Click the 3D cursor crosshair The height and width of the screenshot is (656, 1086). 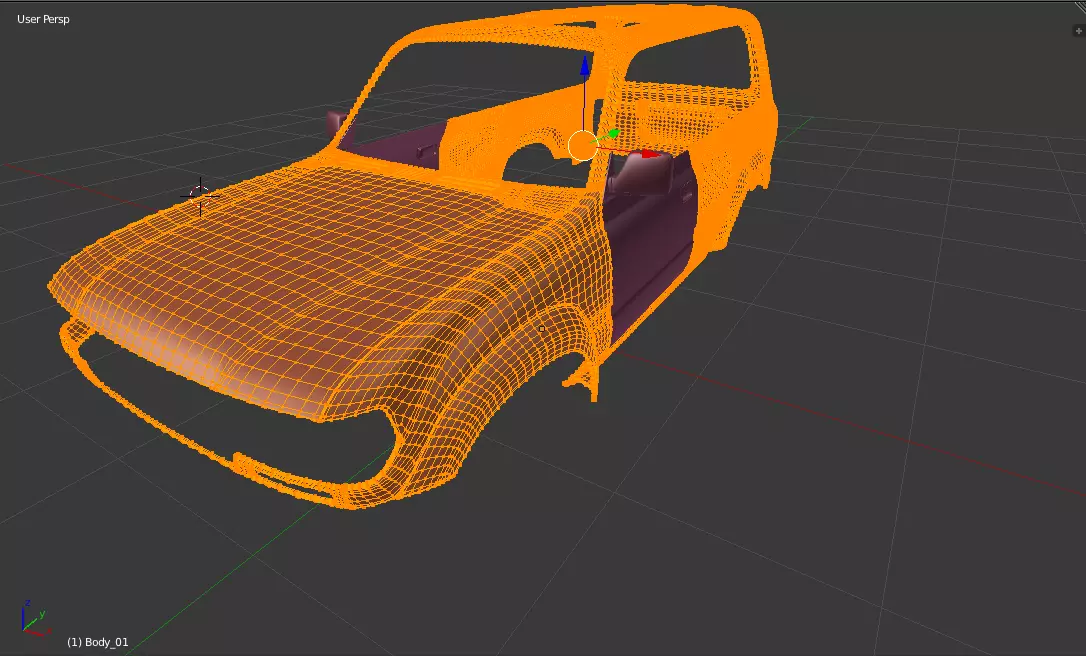point(200,196)
